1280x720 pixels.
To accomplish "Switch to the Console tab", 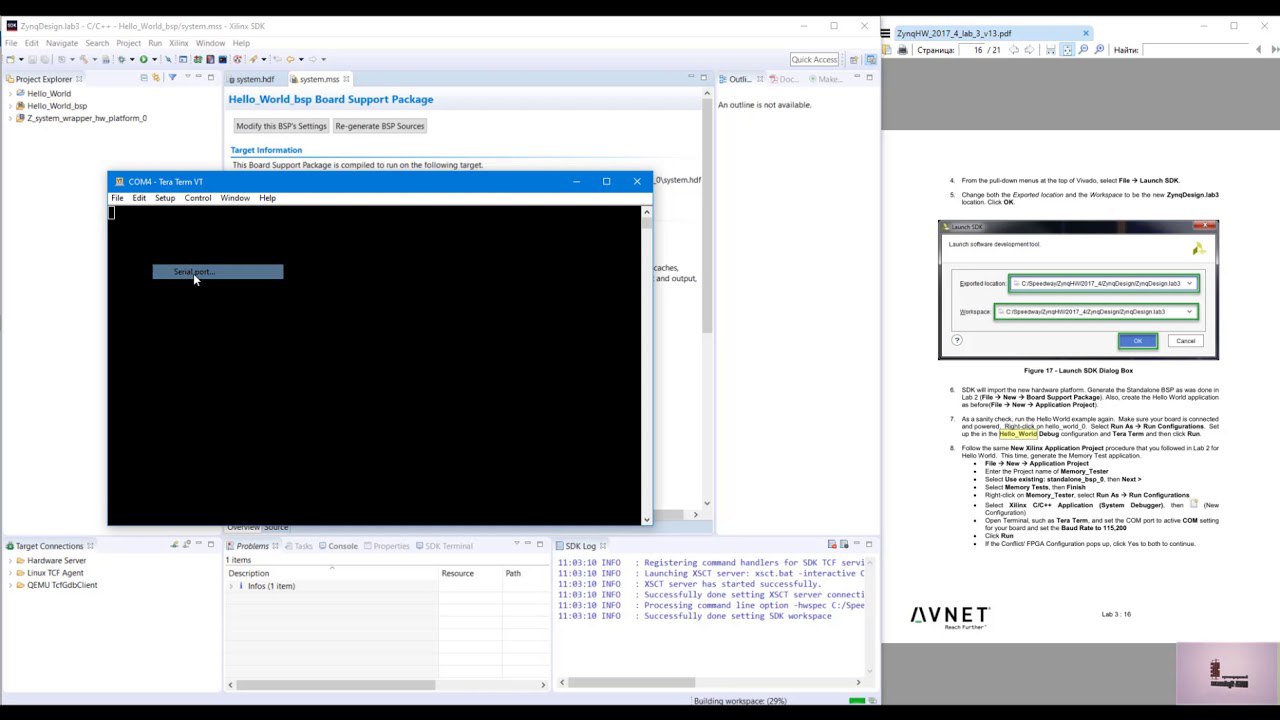I will (338, 546).
